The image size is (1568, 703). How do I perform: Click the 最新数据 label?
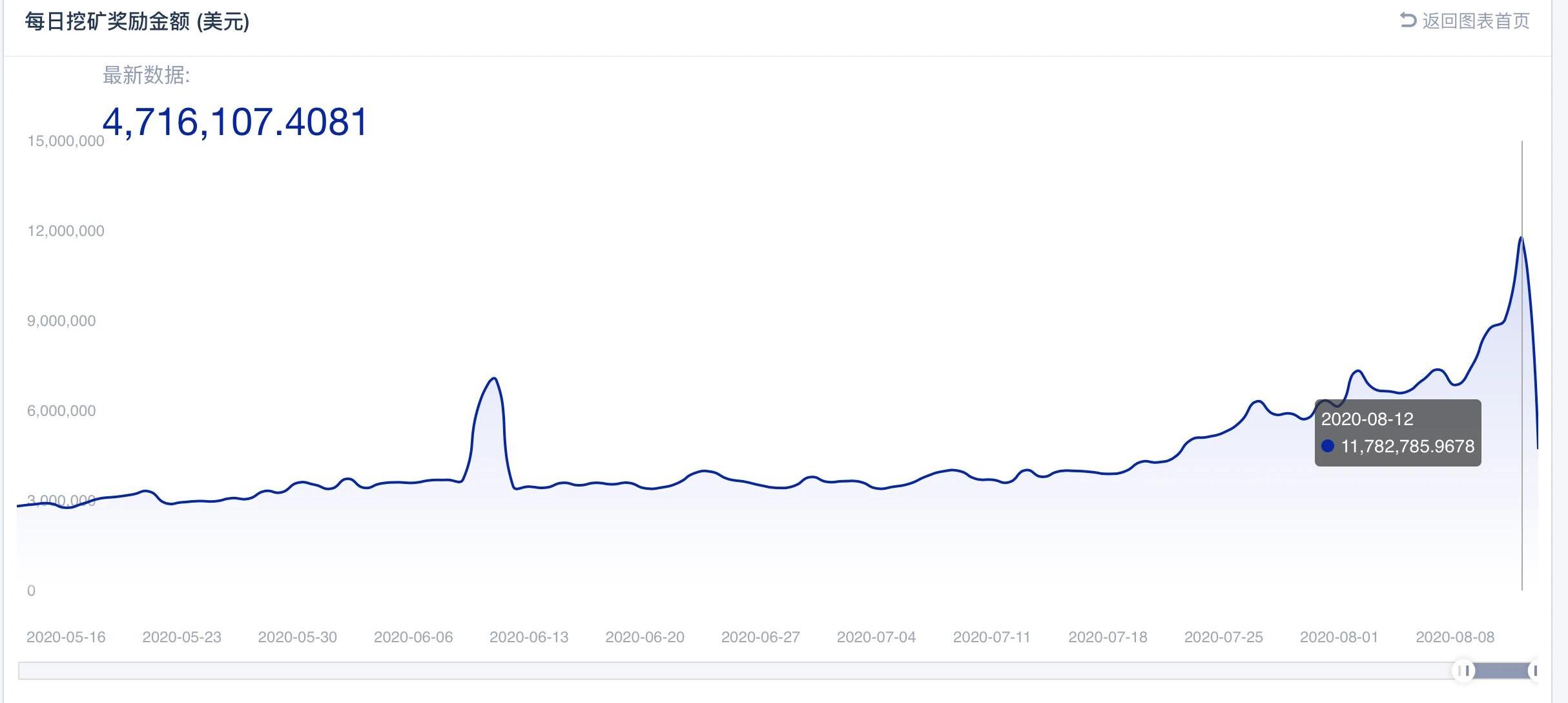[146, 76]
